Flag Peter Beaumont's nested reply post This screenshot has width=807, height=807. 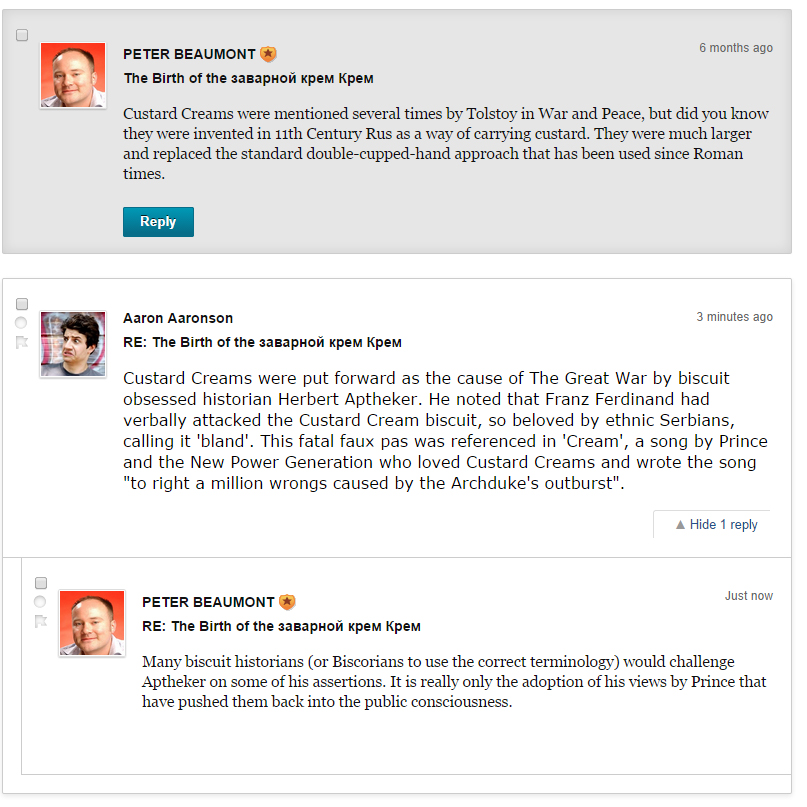[x=41, y=621]
